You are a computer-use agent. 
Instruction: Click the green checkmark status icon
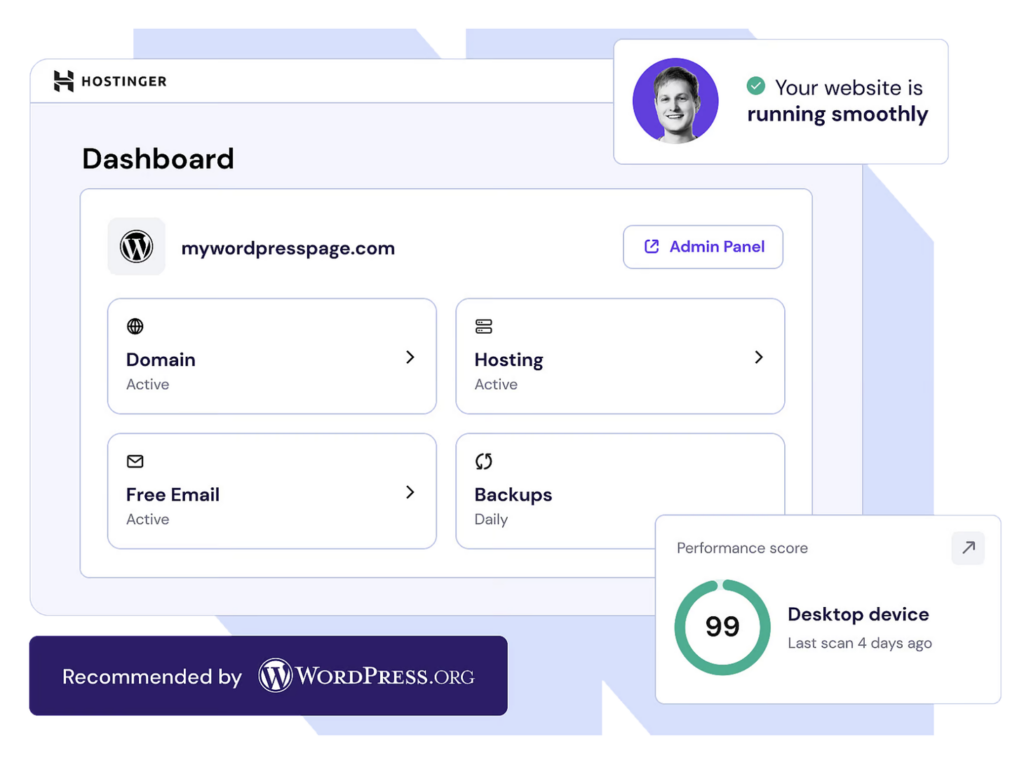(756, 87)
